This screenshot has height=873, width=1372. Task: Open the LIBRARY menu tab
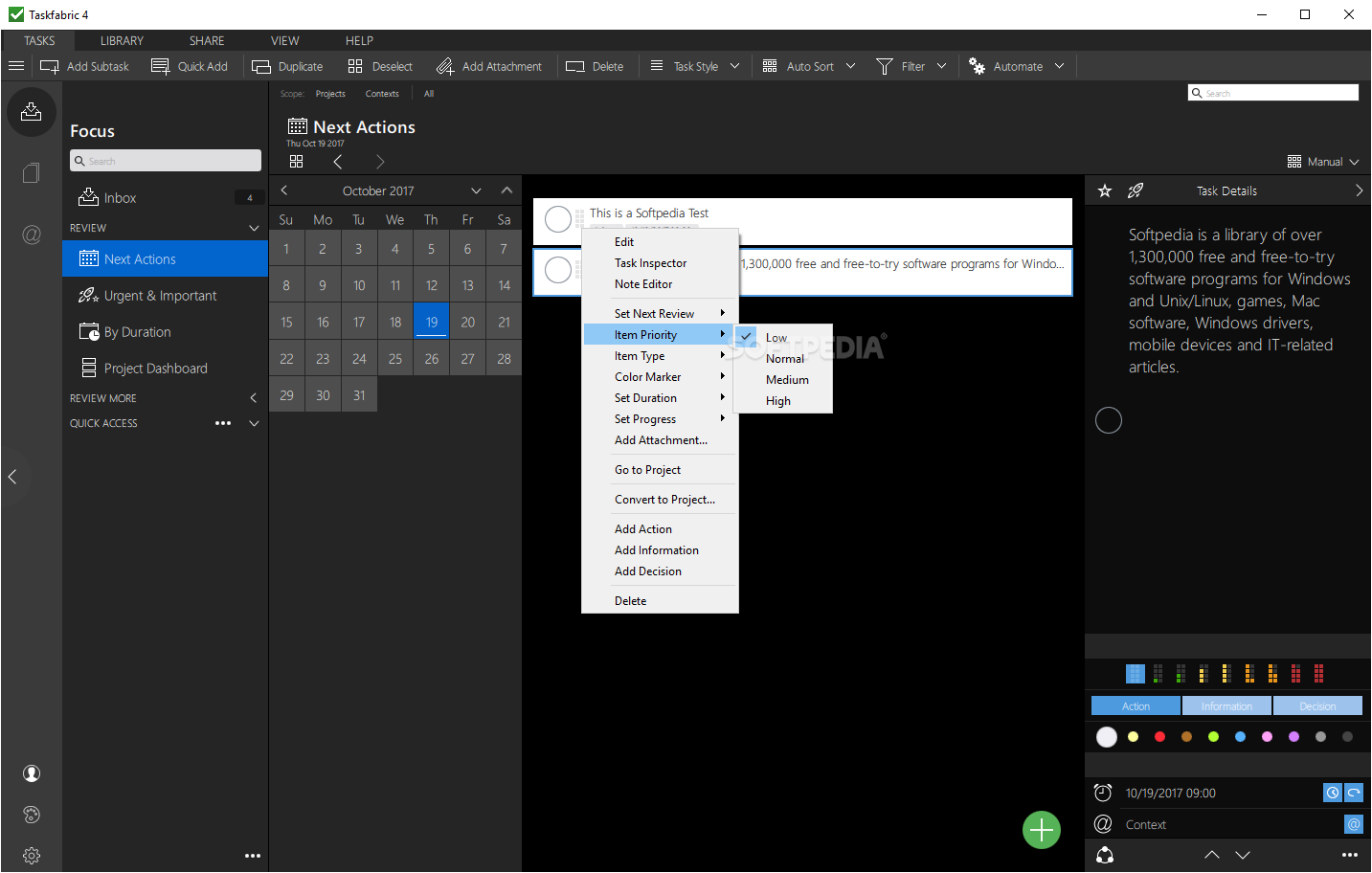click(x=122, y=40)
